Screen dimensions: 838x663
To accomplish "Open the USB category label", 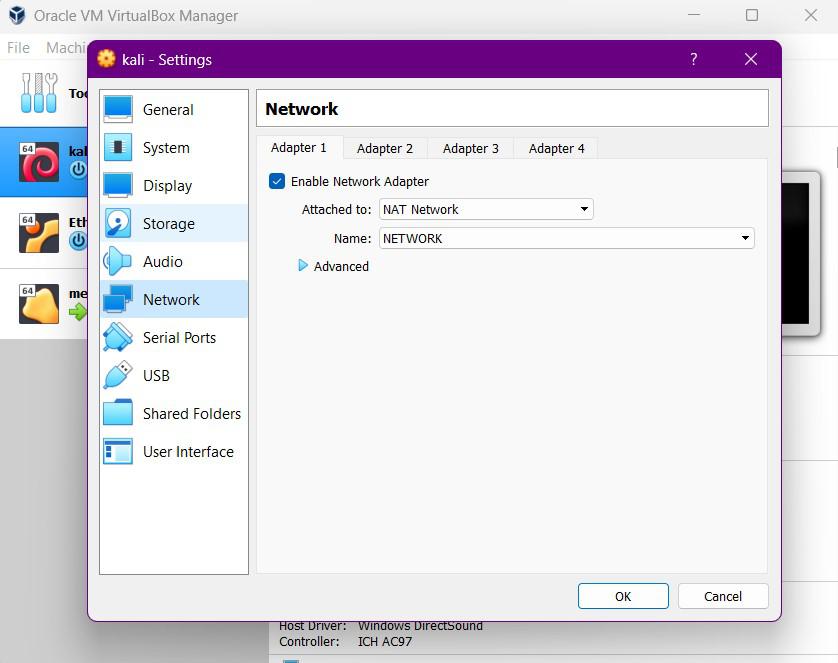I will click(156, 375).
